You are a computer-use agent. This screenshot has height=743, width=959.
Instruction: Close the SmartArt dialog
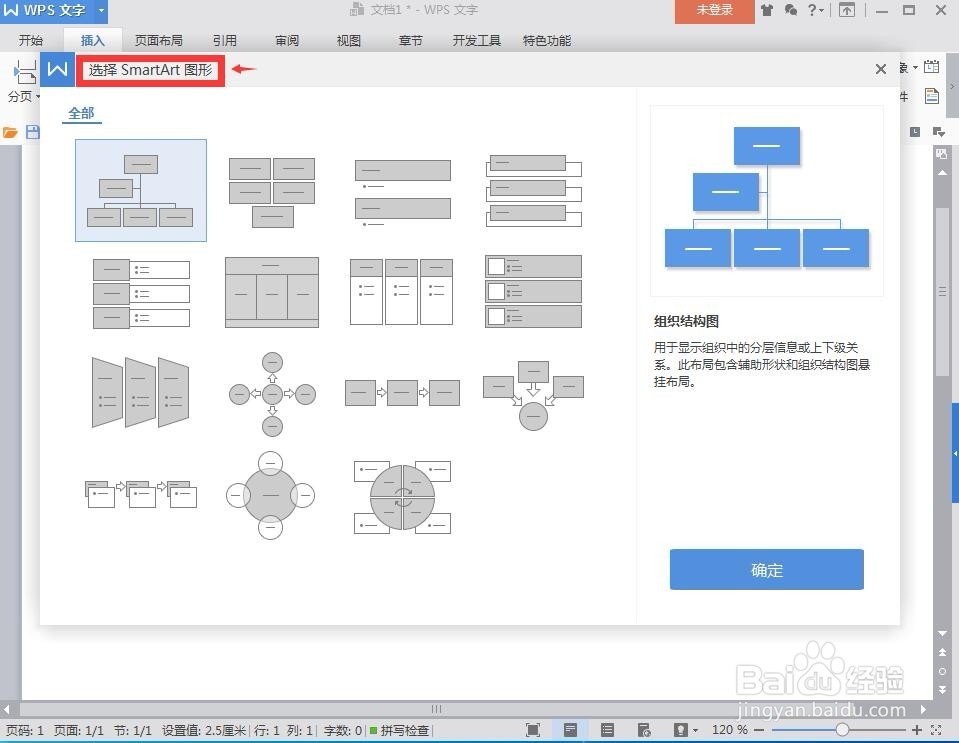(x=881, y=69)
